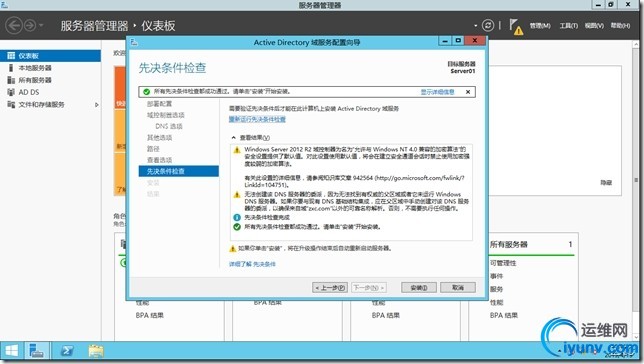Click the back arrow navigation button
644x364 pixels.
click(x=14, y=25)
